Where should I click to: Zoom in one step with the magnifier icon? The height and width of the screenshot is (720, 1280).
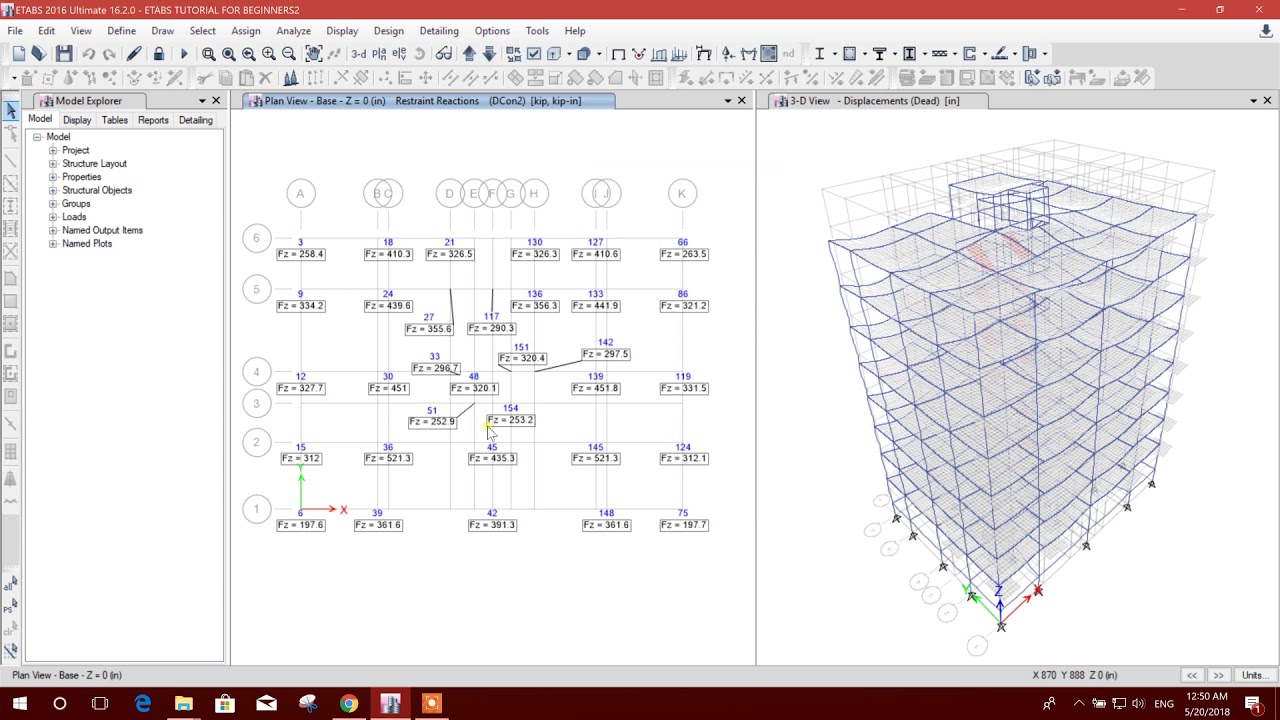tap(268, 53)
